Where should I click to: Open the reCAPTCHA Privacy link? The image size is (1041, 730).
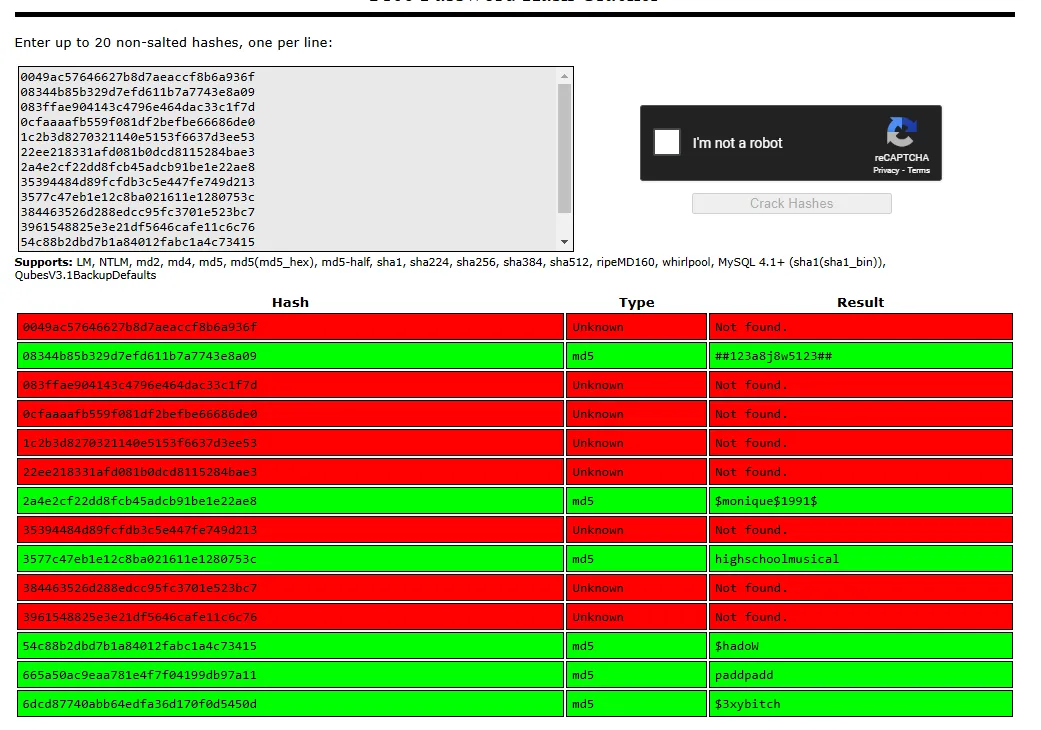tap(886, 171)
